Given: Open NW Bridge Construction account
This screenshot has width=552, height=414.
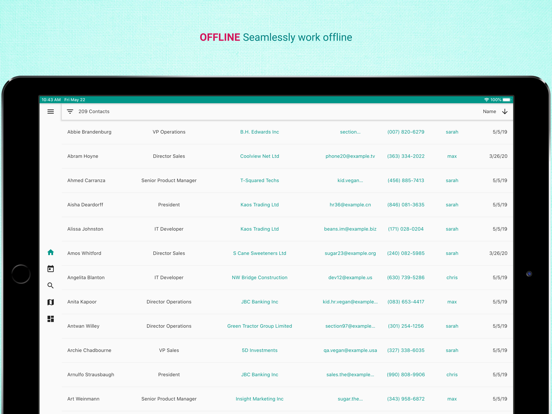Looking at the screenshot, I should click(259, 278).
